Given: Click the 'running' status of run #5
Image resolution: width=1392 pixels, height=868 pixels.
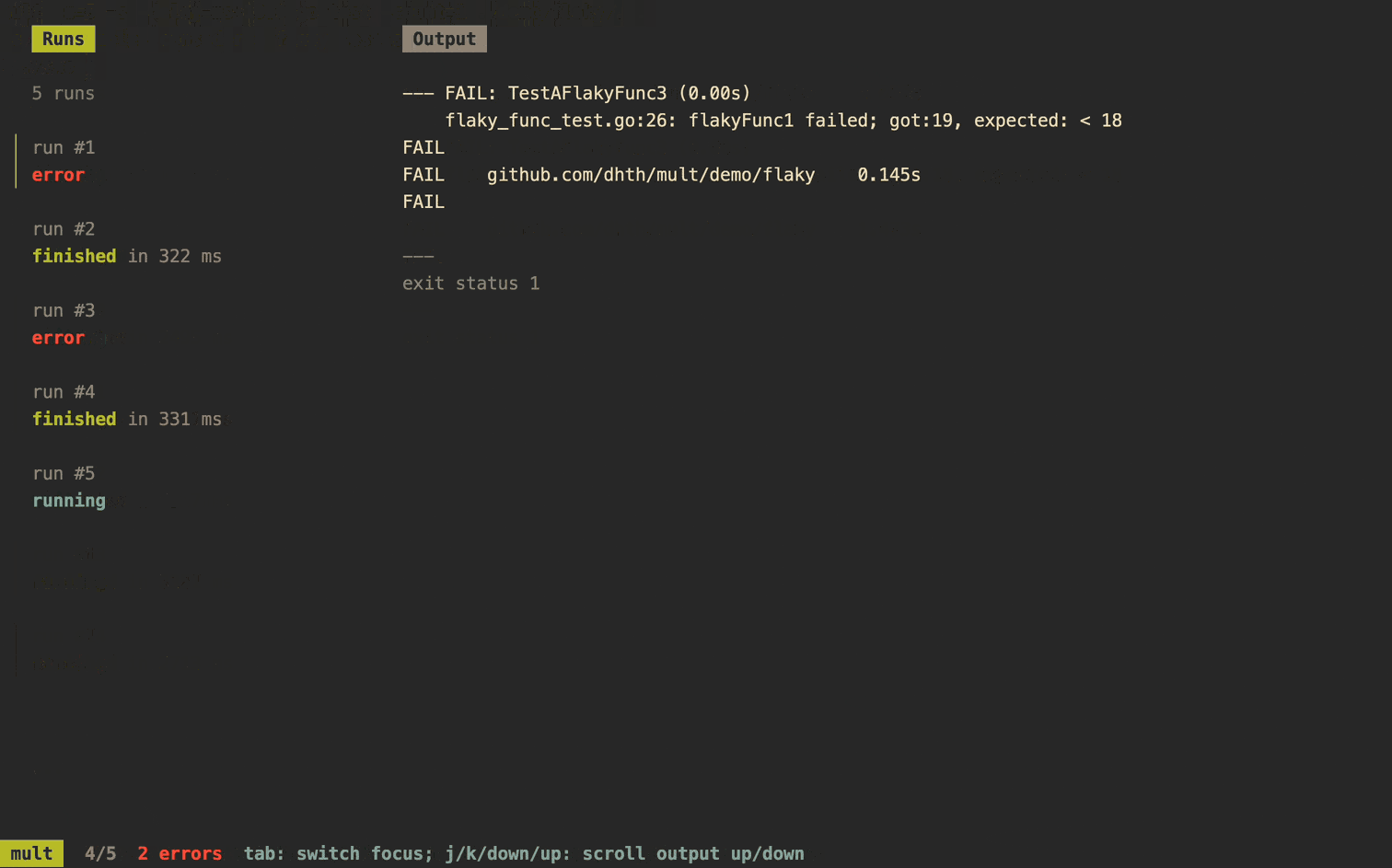Looking at the screenshot, I should 69,501.
